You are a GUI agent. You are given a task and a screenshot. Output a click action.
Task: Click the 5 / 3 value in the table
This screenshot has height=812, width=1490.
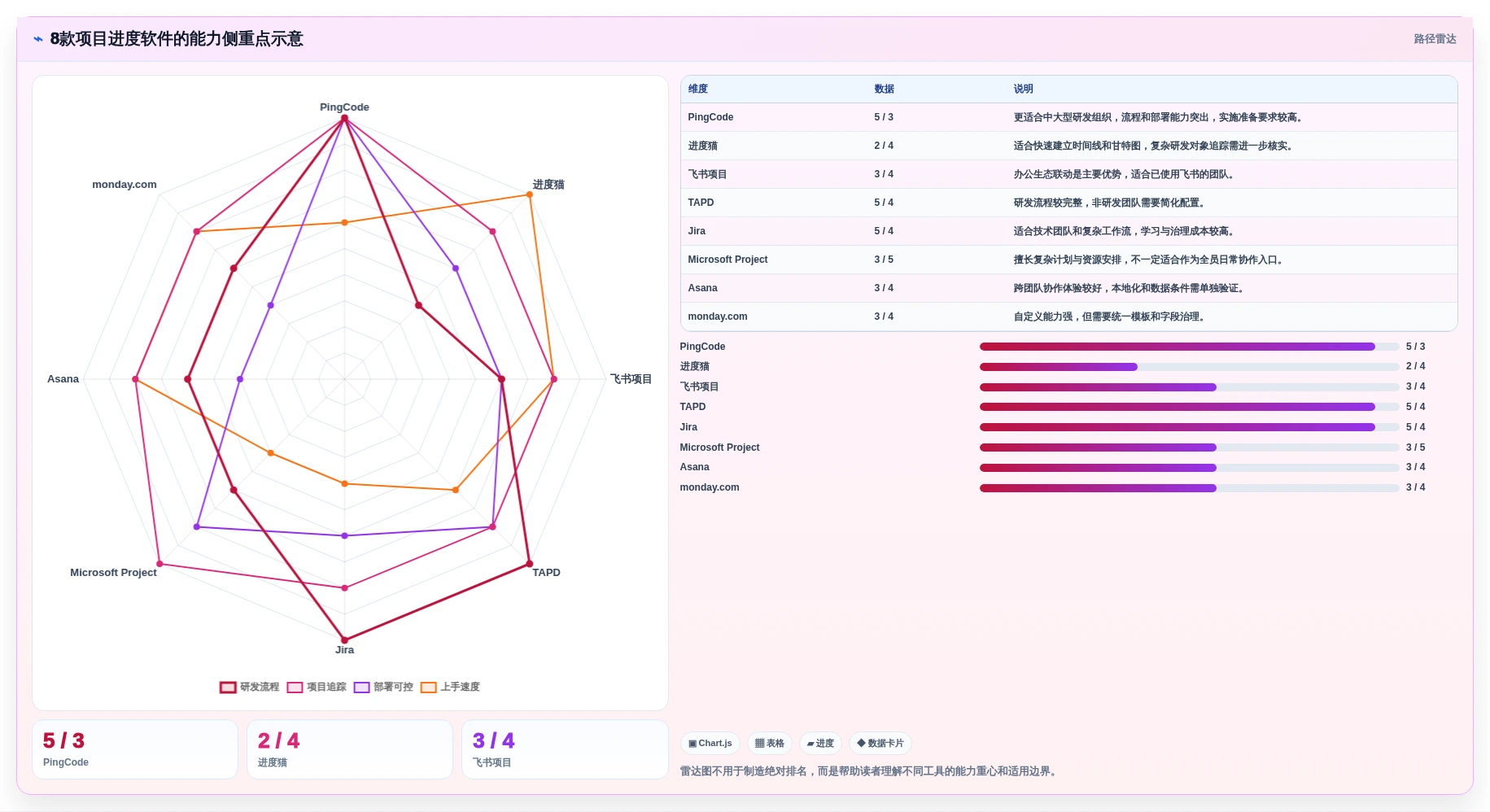884,117
